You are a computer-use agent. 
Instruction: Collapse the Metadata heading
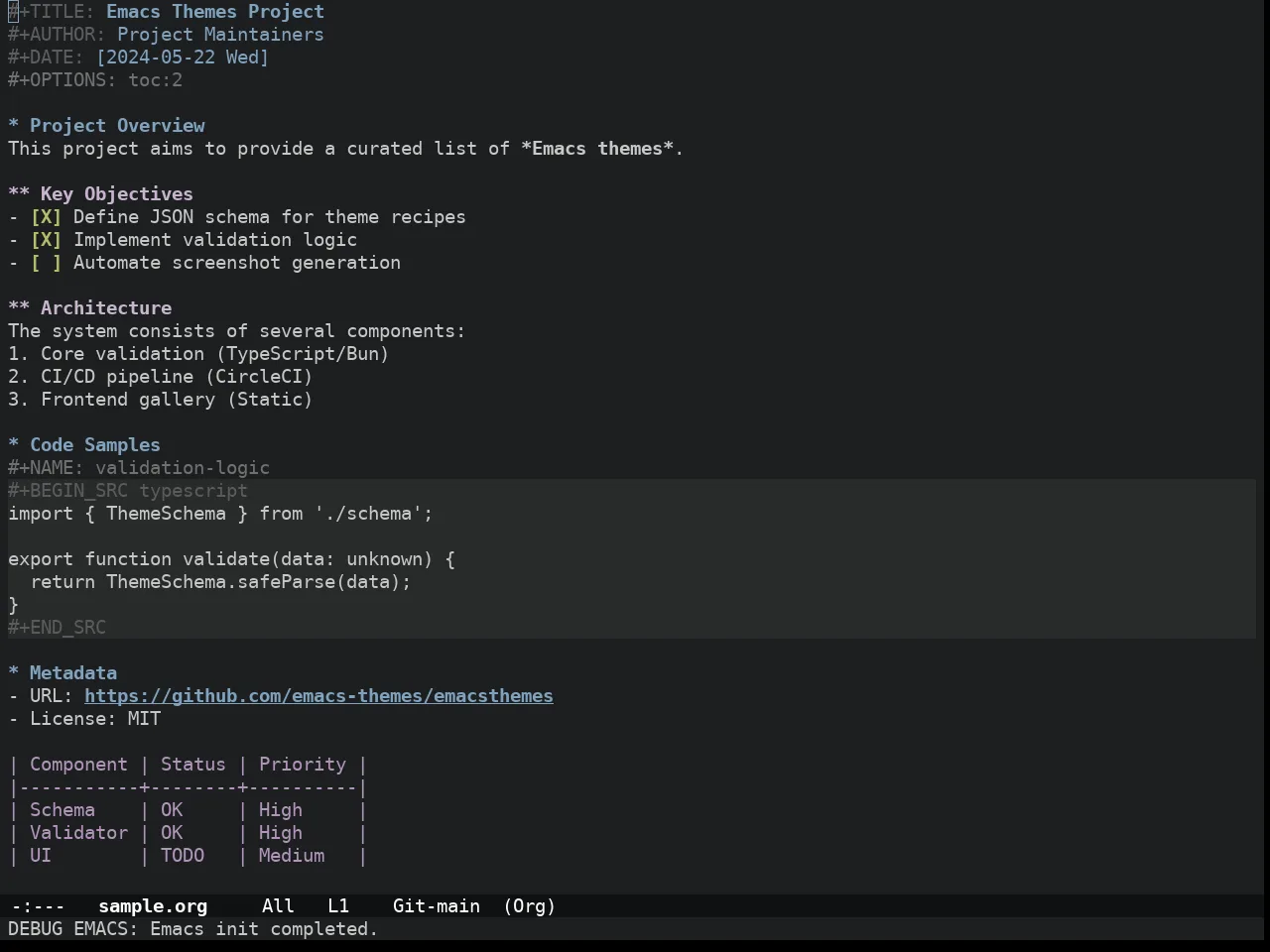tap(63, 673)
